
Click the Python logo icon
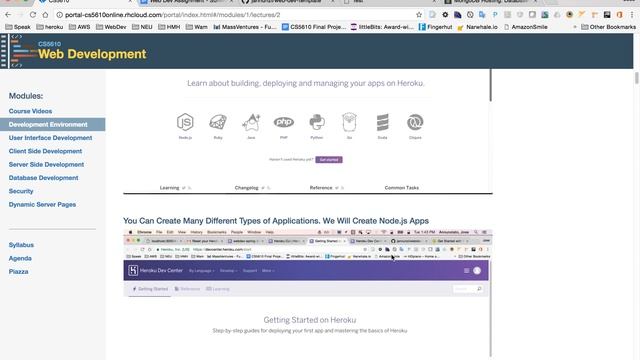[x=317, y=122]
